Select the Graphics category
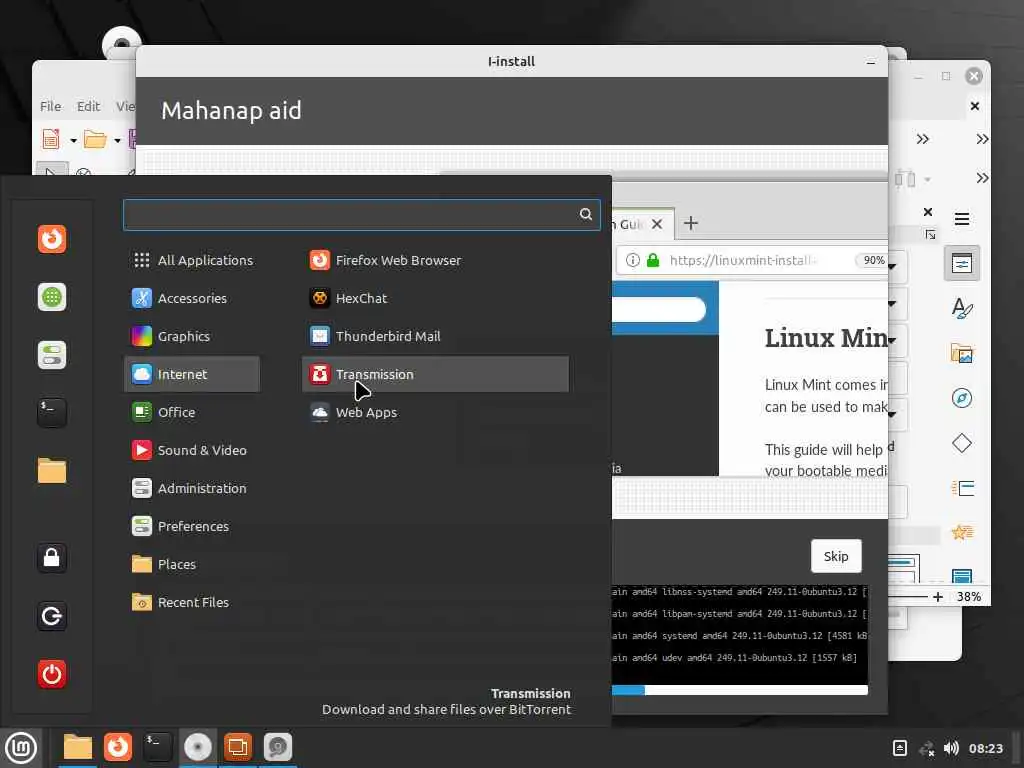The image size is (1024, 768). click(192, 336)
